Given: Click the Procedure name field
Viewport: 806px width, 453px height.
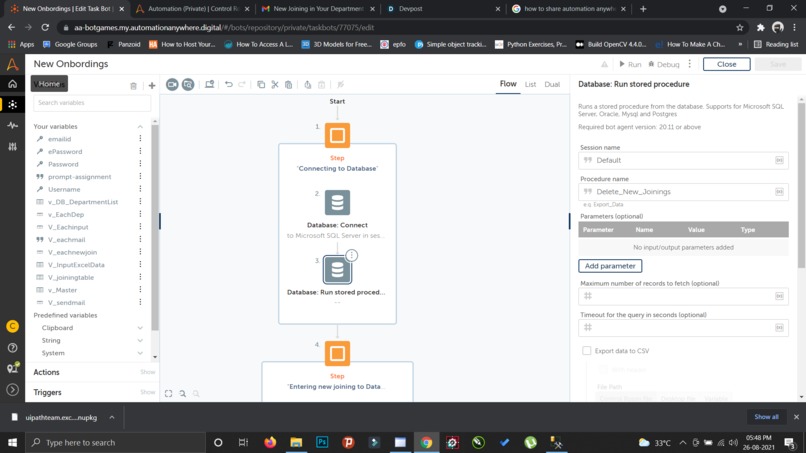Looking at the screenshot, I should pos(683,192).
